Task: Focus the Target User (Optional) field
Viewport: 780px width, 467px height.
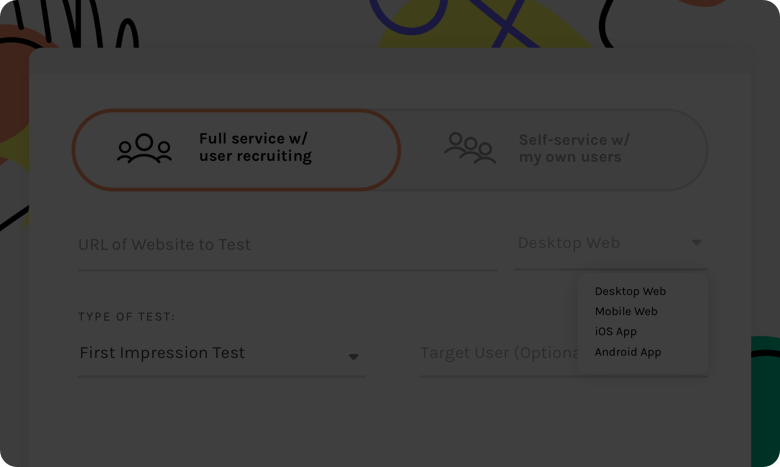Action: click(499, 354)
